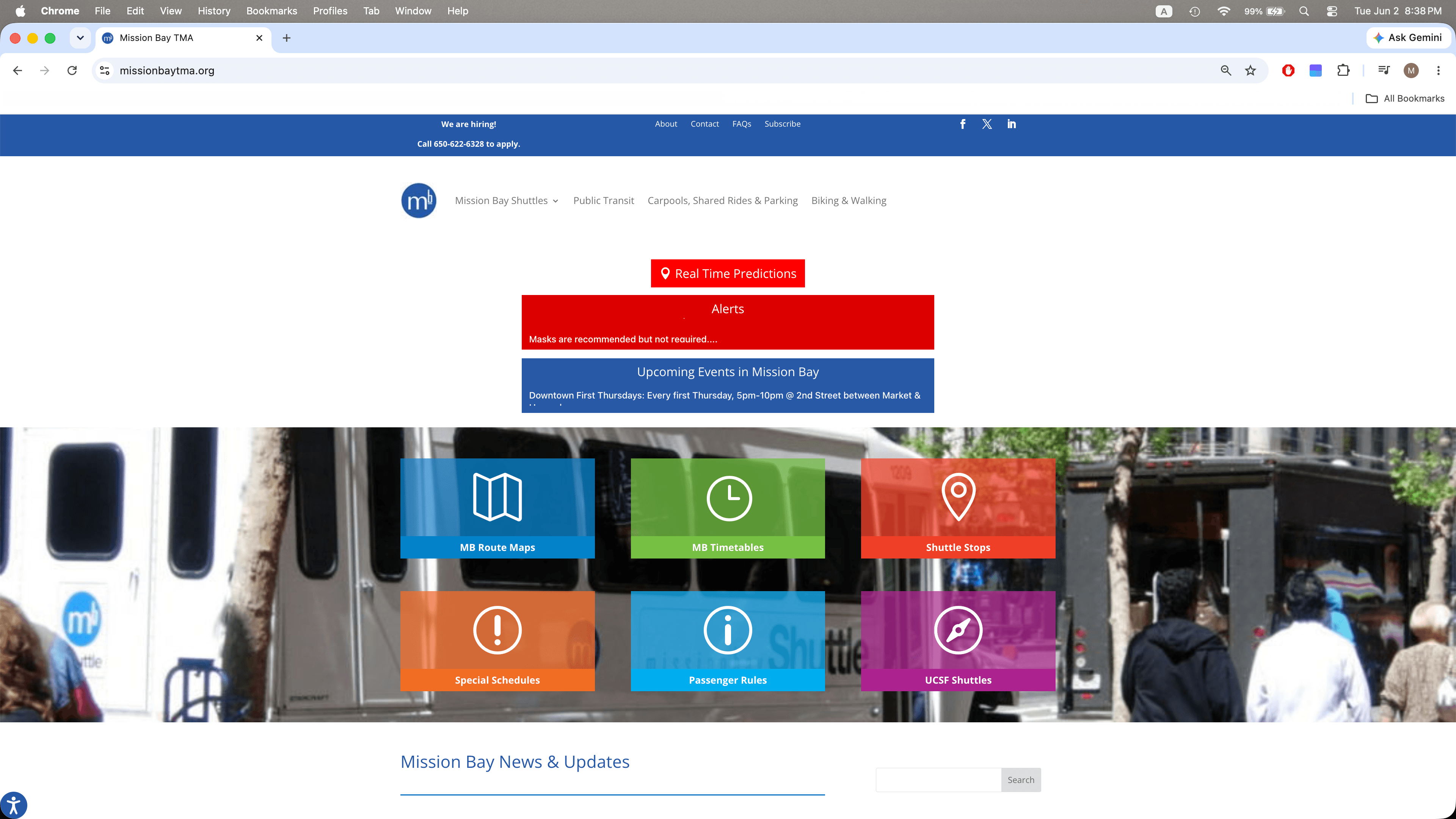Click the Mission Bay 'mb' logo

[419, 200]
